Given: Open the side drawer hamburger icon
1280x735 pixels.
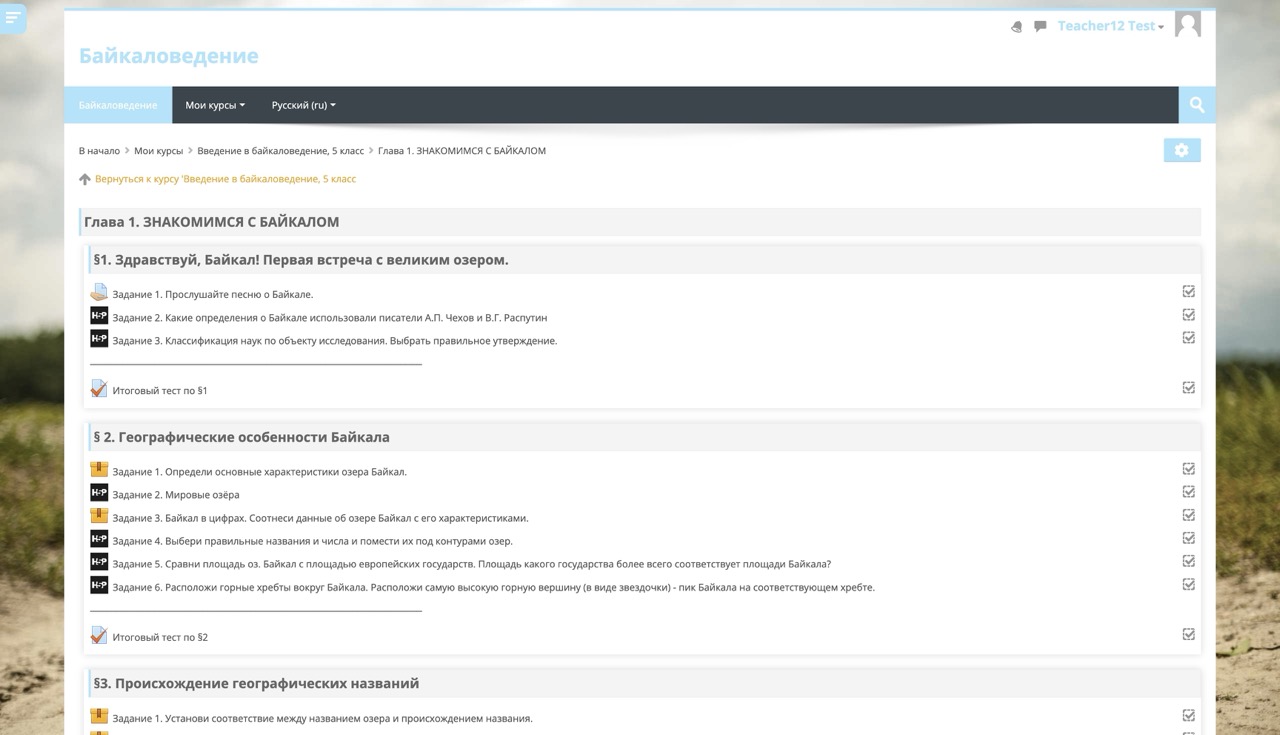Looking at the screenshot, I should click(x=12, y=18).
